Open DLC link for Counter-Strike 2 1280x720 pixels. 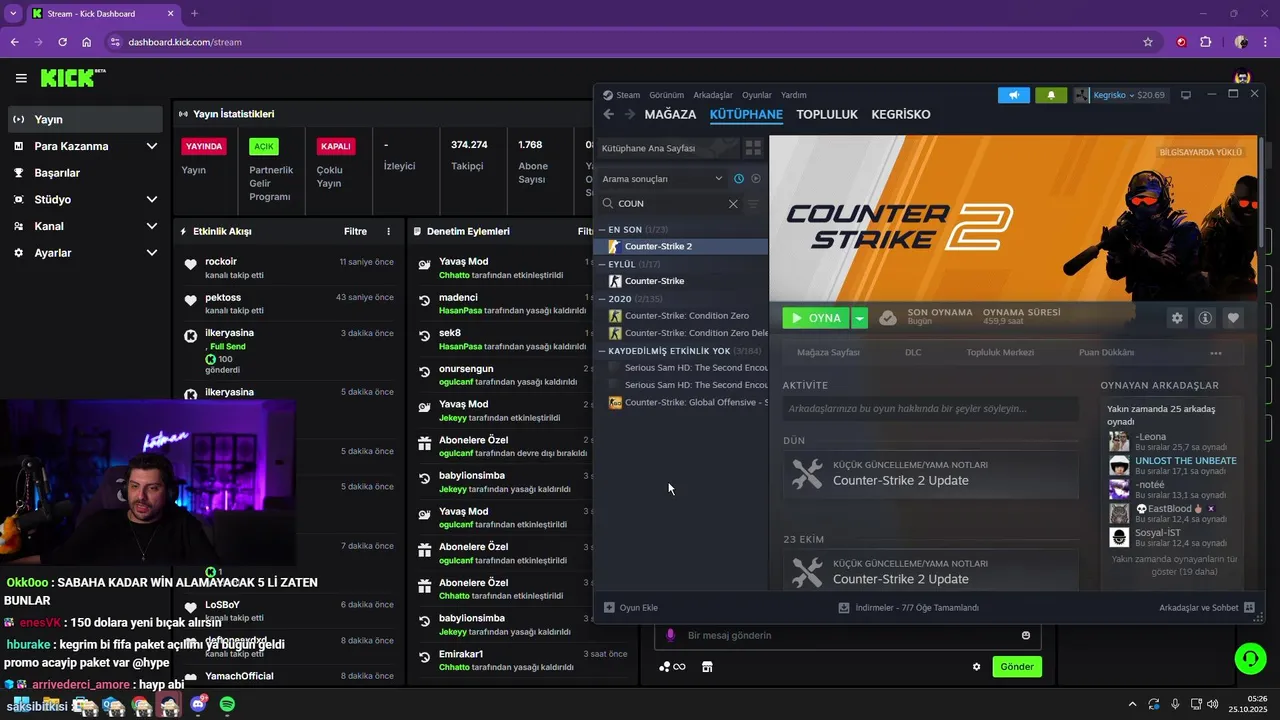913,352
